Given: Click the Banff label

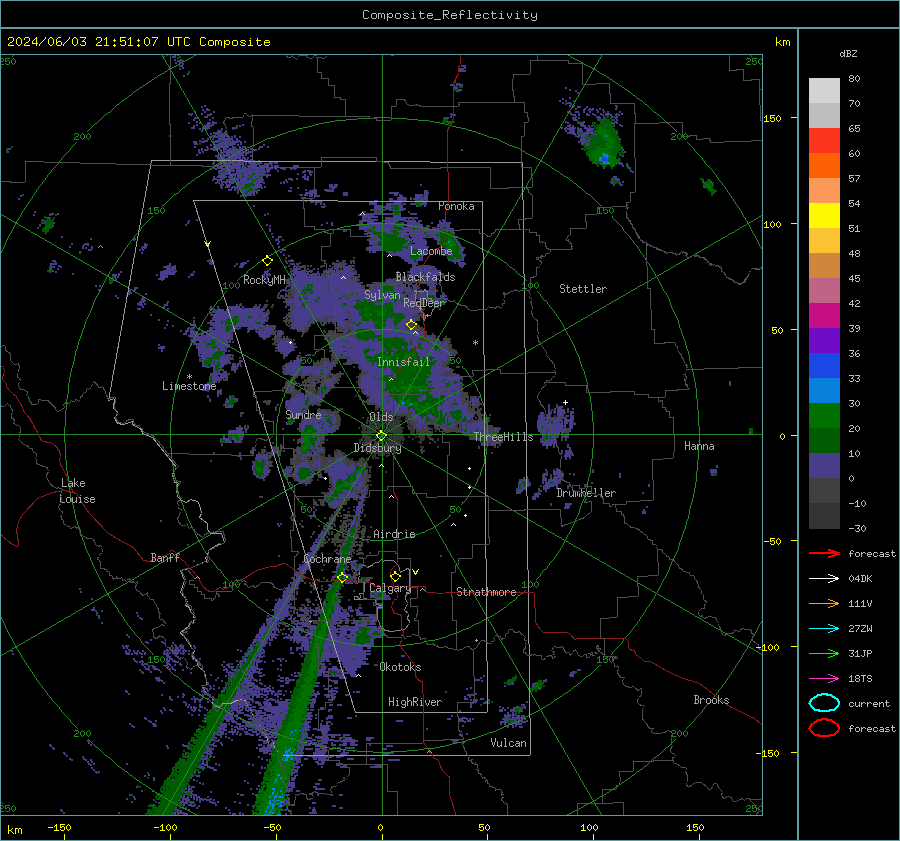Looking at the screenshot, I should [x=165, y=557].
